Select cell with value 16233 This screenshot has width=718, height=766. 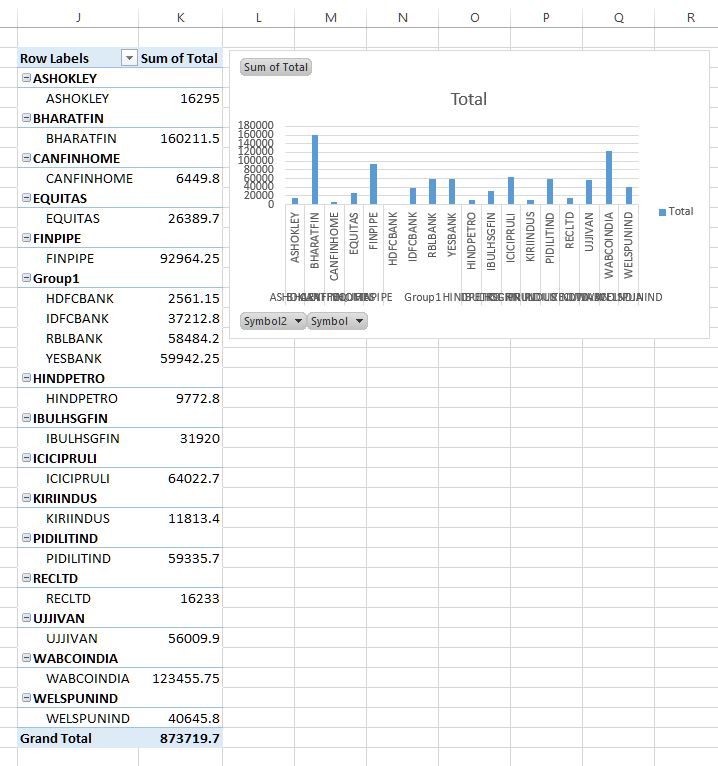180,599
